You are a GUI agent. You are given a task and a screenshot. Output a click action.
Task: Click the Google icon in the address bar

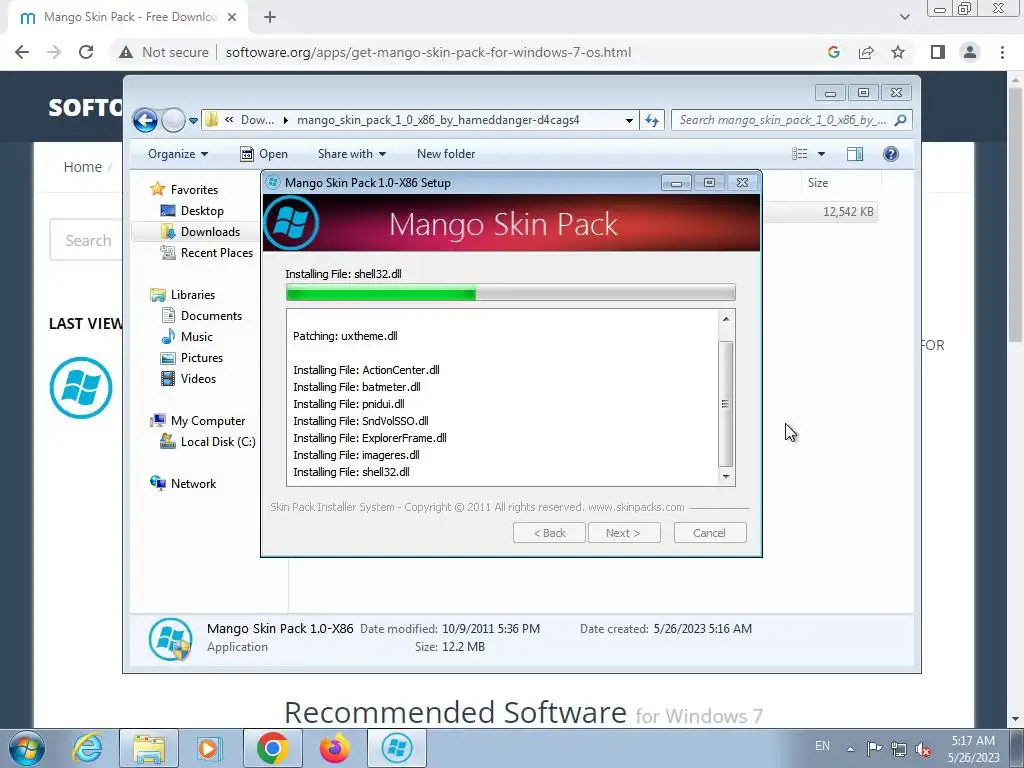coord(834,52)
